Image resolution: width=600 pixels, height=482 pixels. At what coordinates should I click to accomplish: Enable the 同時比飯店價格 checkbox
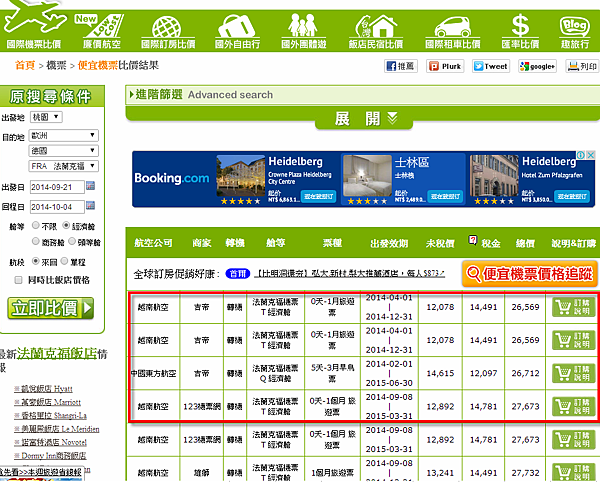coord(18,280)
